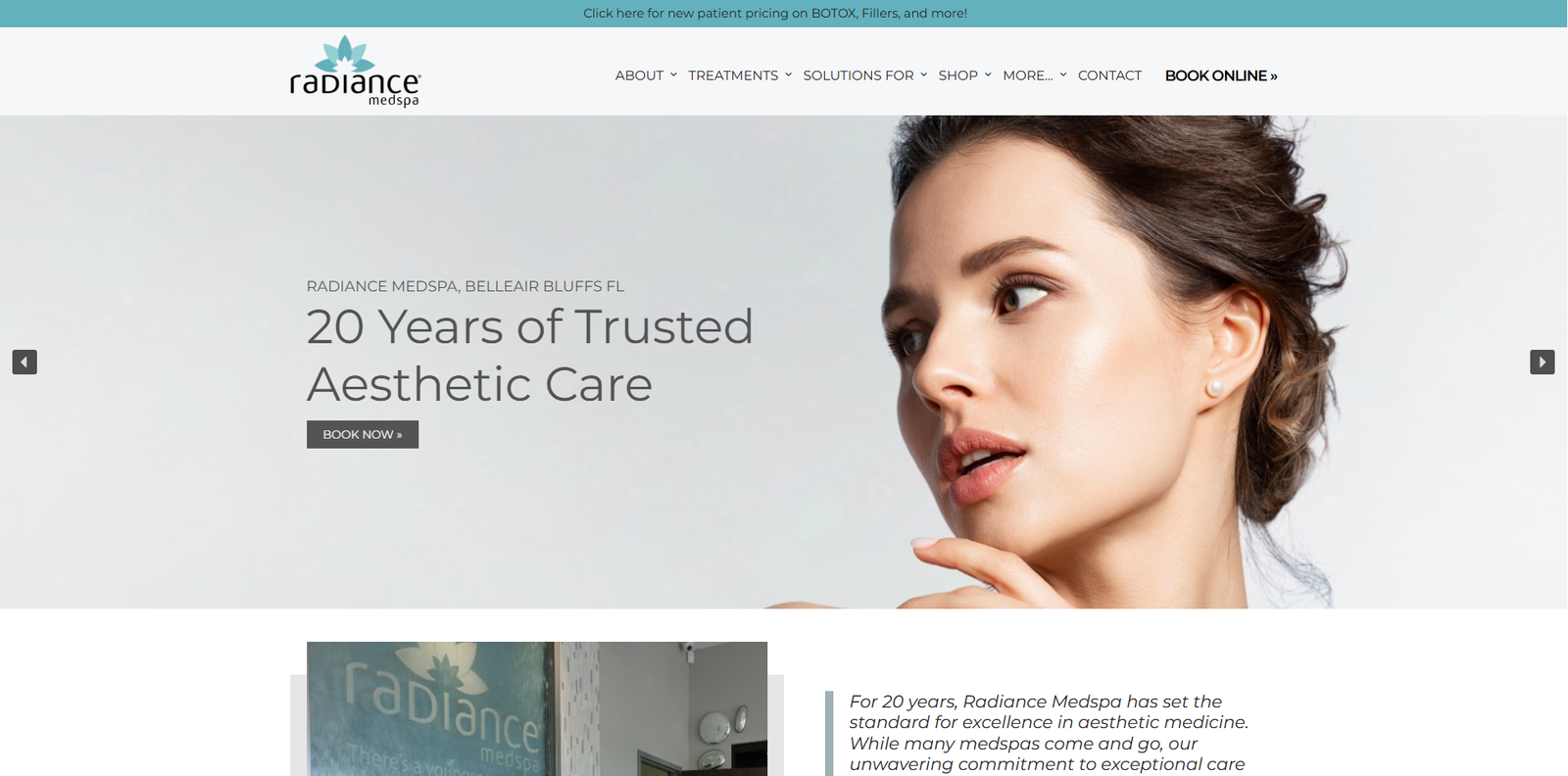The height and width of the screenshot is (776, 1568).
Task: Open the Contact page link
Action: pyautogui.click(x=1109, y=75)
